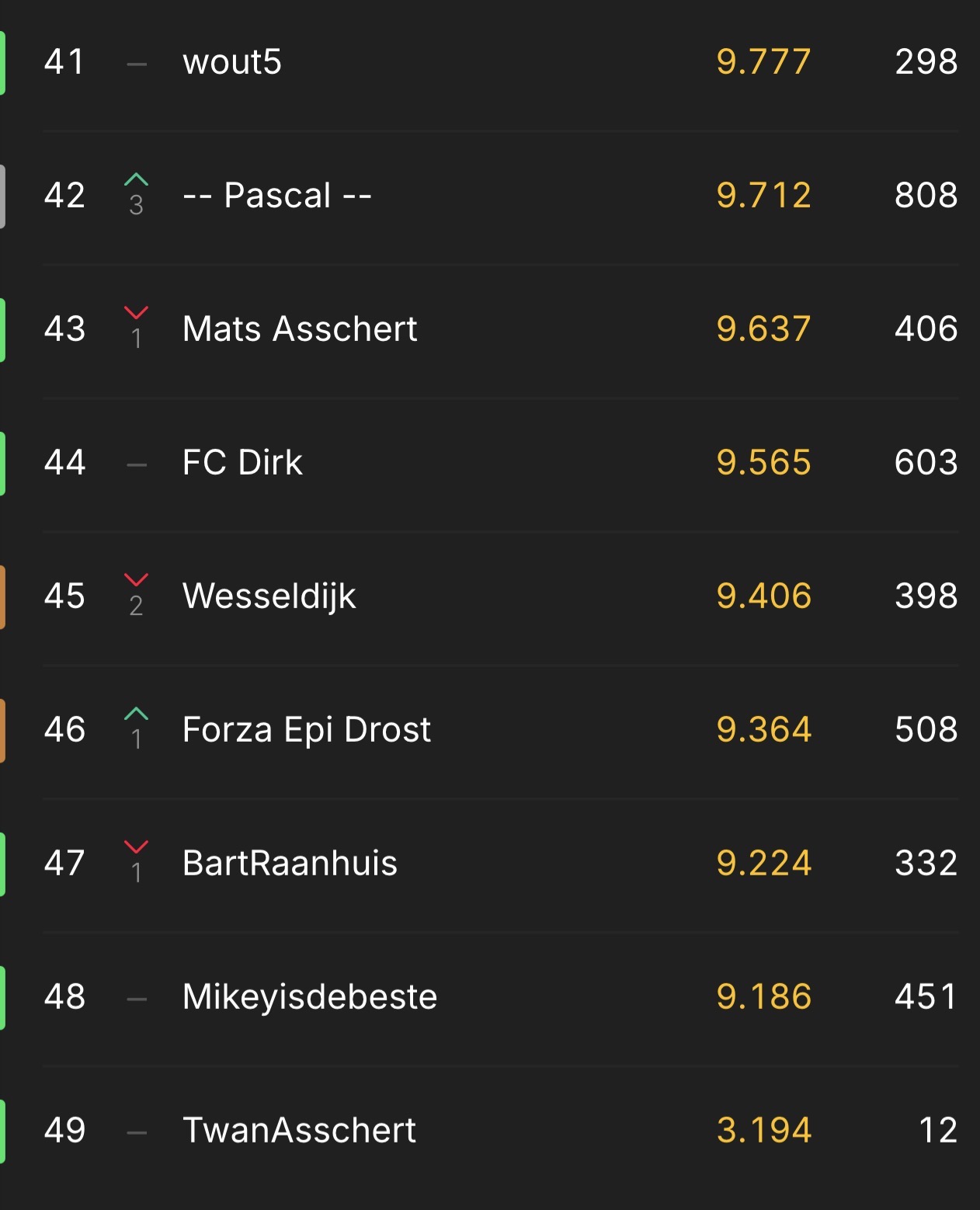Click the no-change dash beside Mikeyisdebeste
This screenshot has height=1210, width=980.
tap(137, 1000)
